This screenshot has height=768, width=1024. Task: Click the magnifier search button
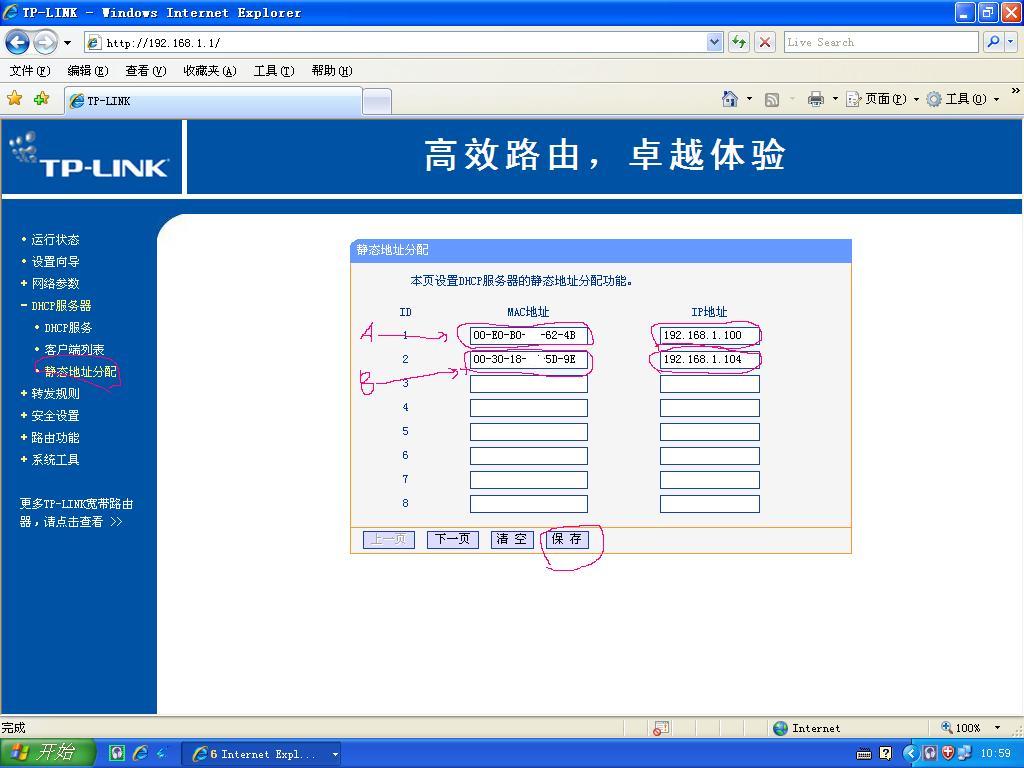993,42
